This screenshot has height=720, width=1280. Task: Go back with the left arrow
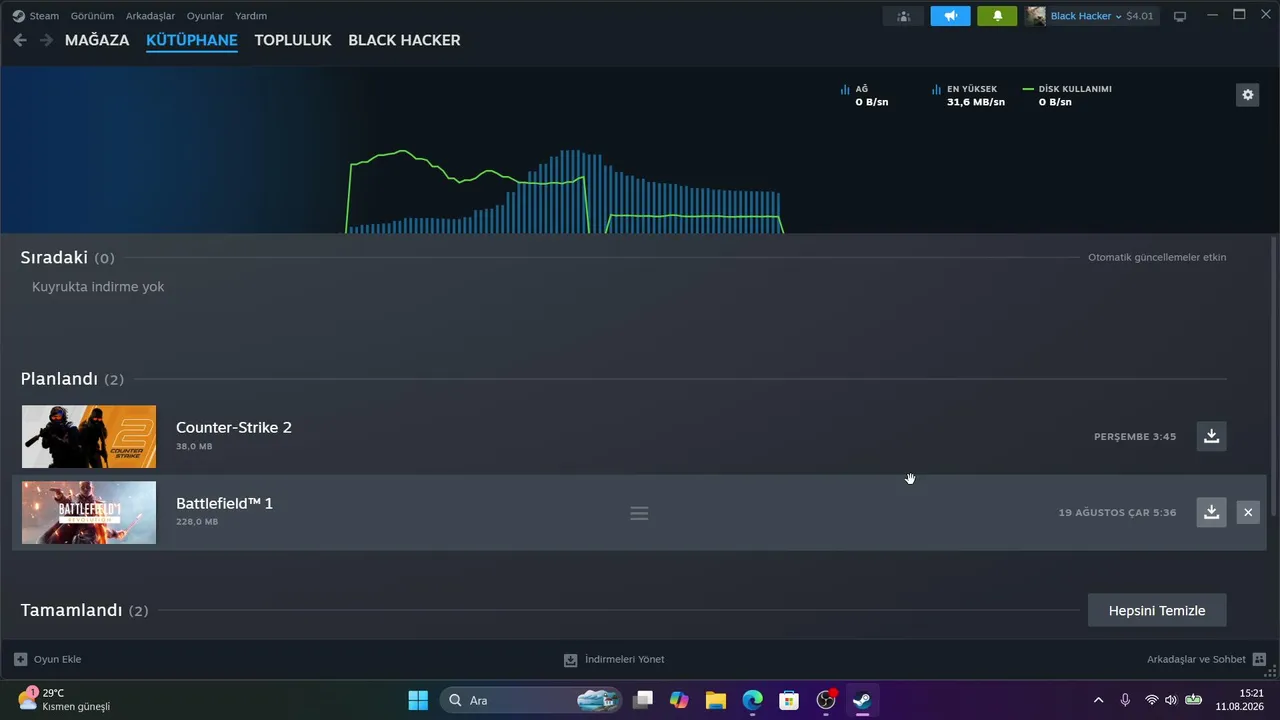[x=20, y=40]
